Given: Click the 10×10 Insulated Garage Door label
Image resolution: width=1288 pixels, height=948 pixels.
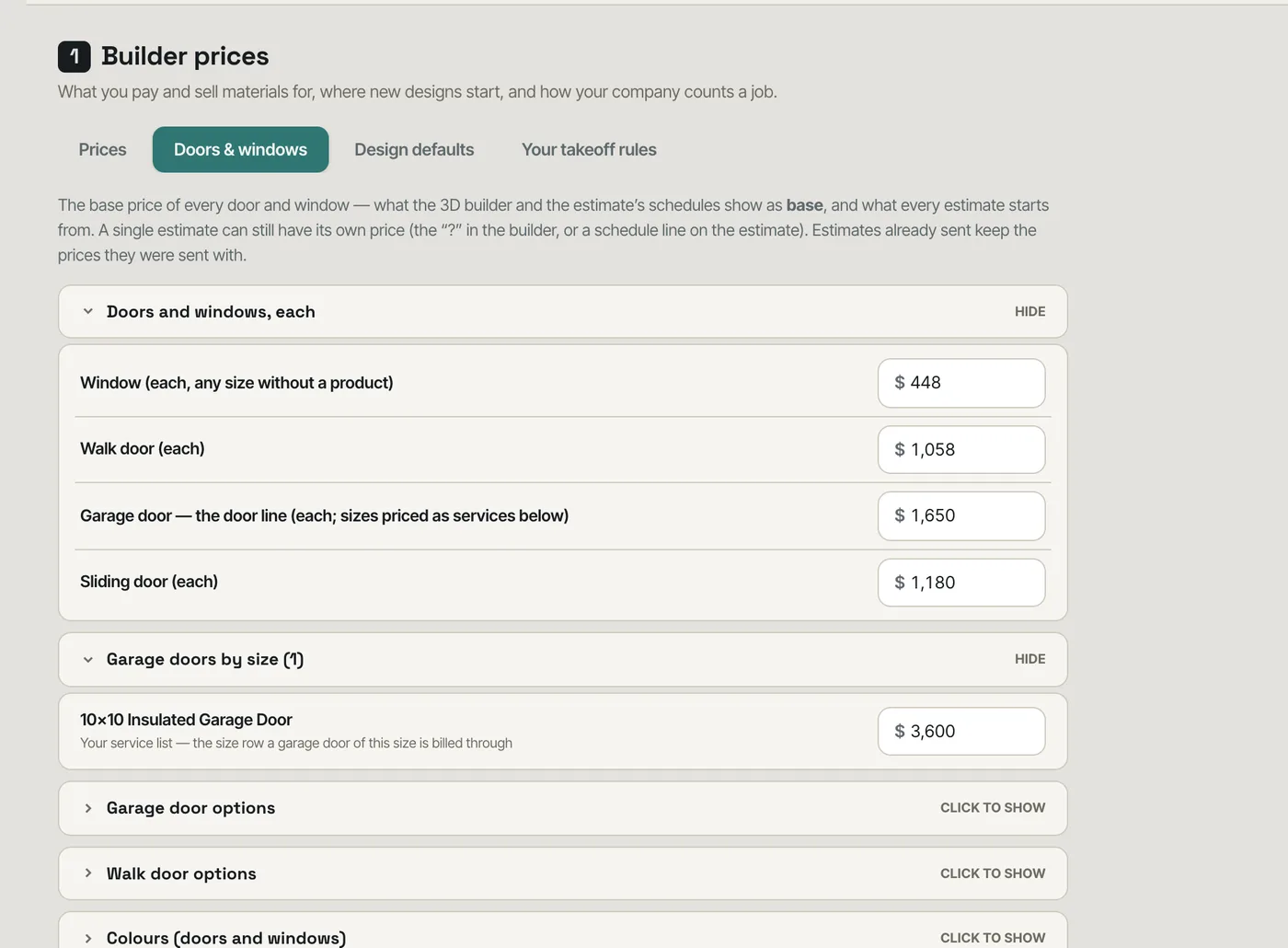Looking at the screenshot, I should click(186, 720).
